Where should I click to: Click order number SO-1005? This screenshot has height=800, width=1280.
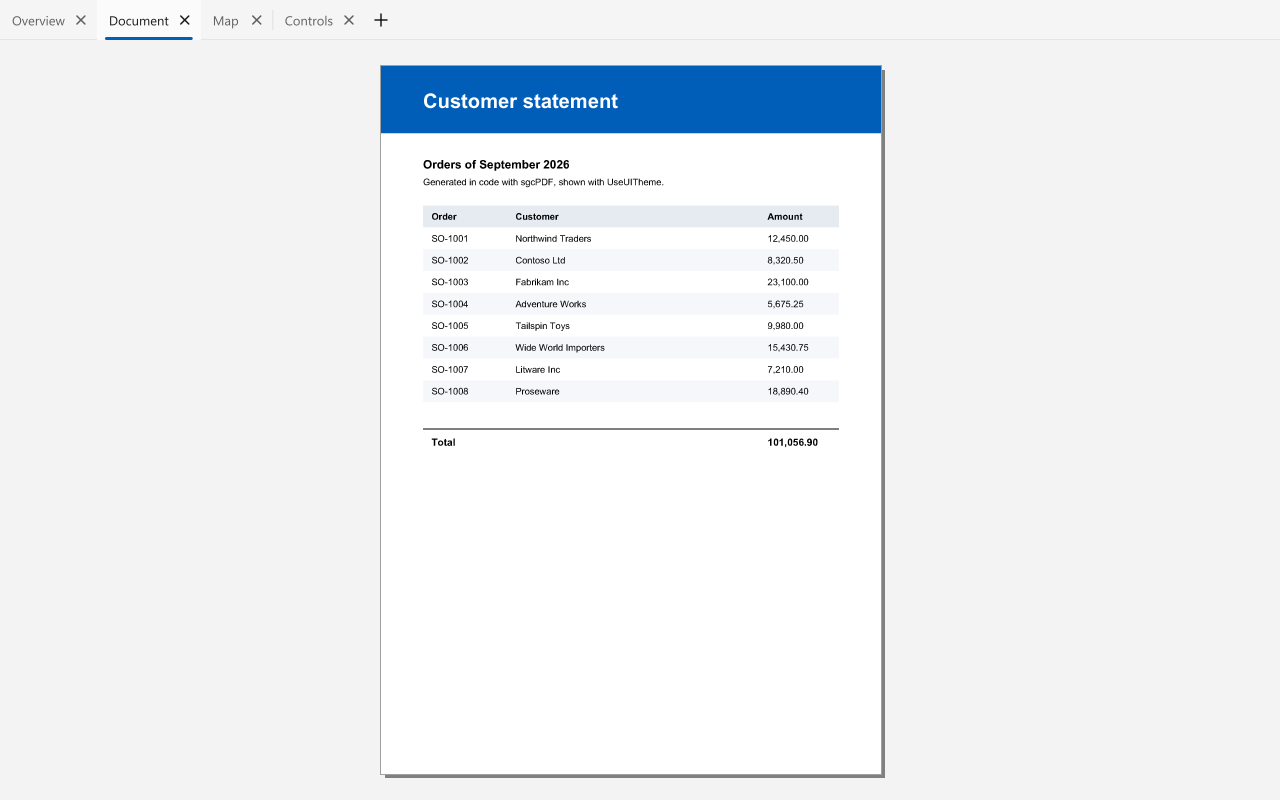coord(450,327)
